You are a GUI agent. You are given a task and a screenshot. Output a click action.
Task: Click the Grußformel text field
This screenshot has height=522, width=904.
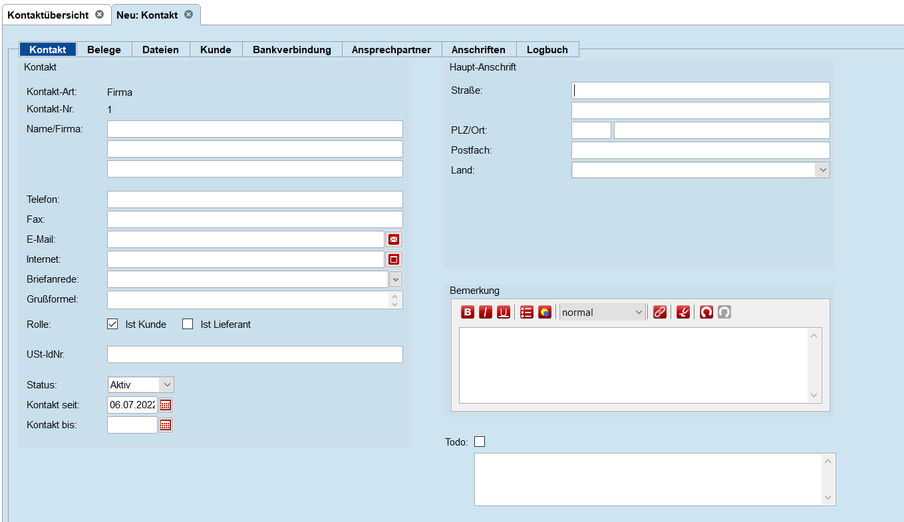click(248, 300)
